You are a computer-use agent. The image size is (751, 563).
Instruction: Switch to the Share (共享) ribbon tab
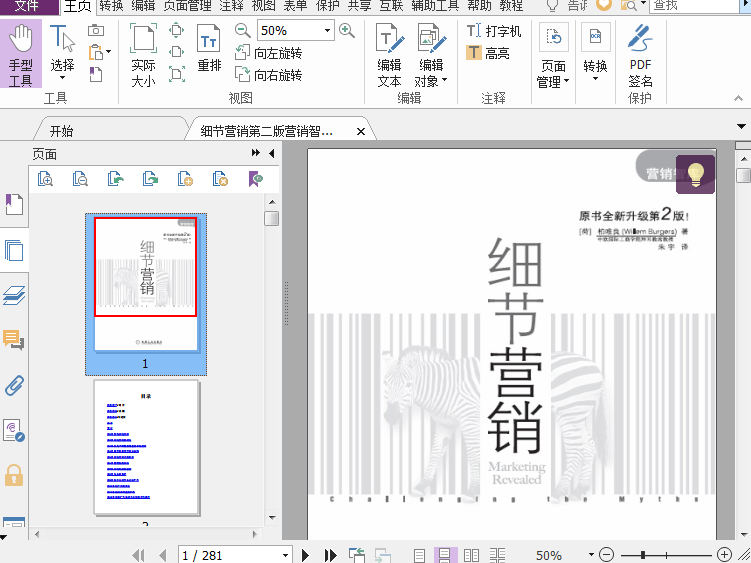[x=359, y=6]
